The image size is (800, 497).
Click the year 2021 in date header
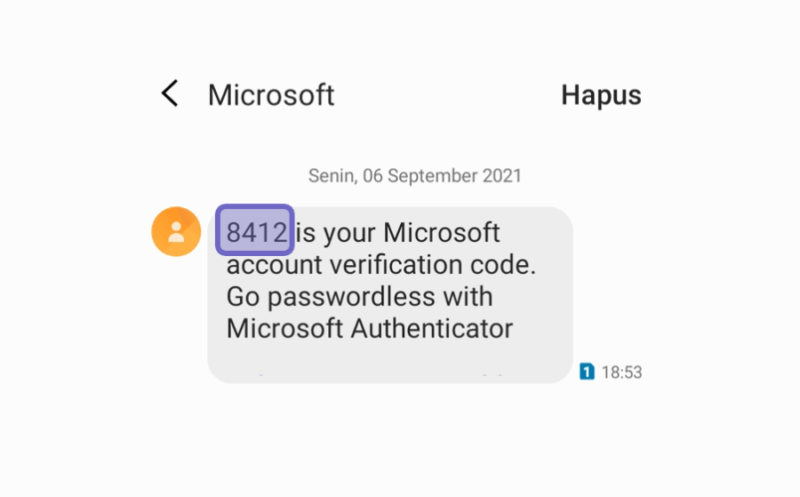[x=502, y=176]
